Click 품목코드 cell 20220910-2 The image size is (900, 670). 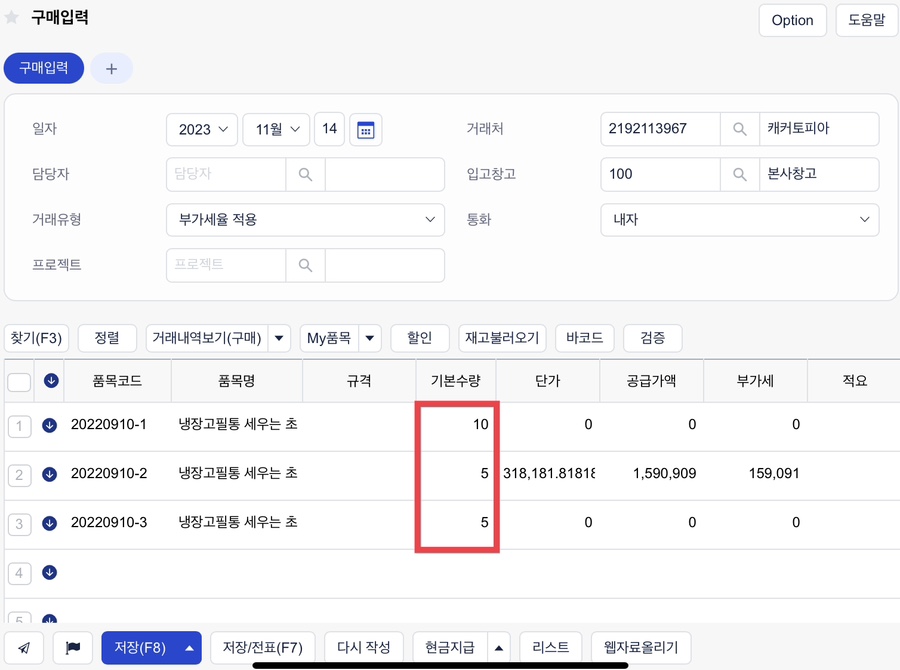click(x=117, y=474)
